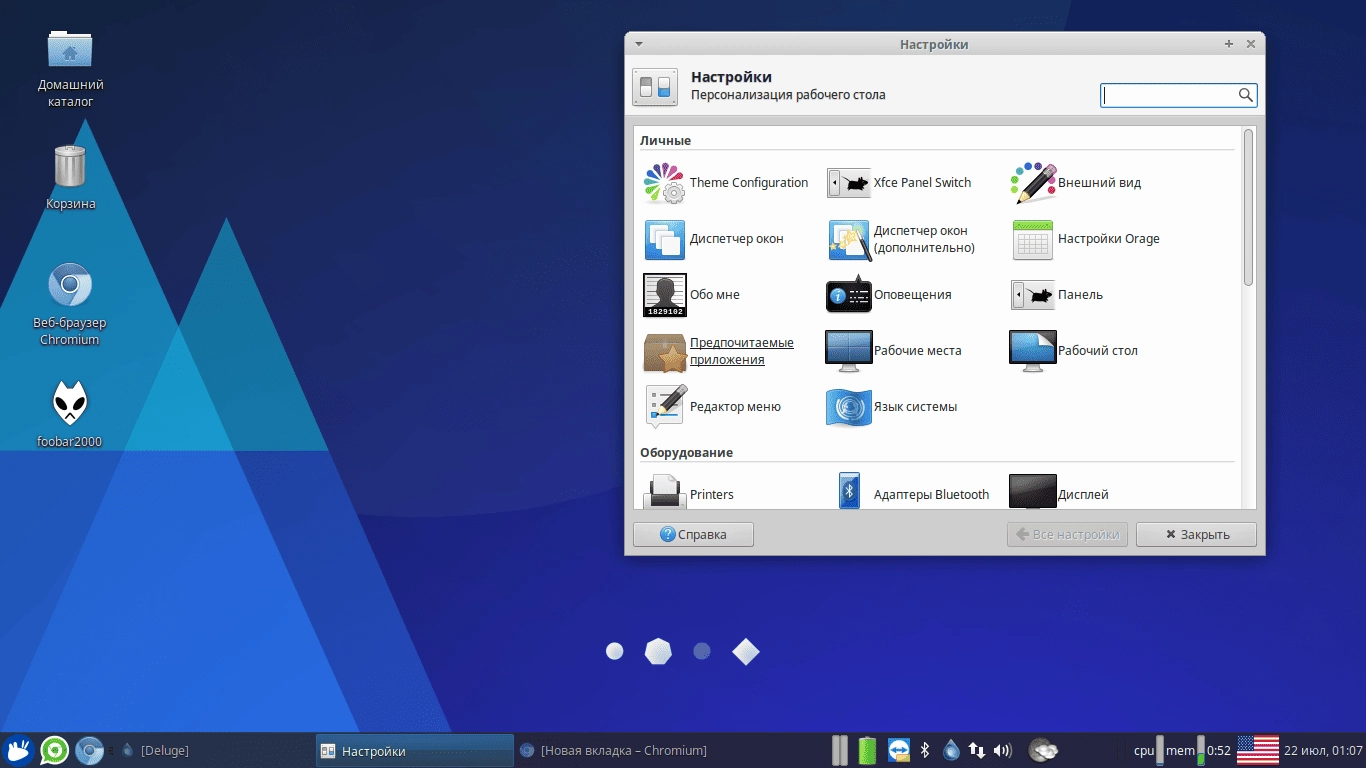Open Рабочие места workspace settings
The height and width of the screenshot is (768, 1366).
coord(893,351)
